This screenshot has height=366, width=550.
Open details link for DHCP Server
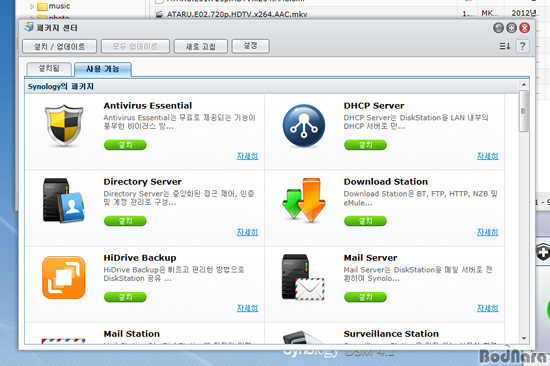pos(488,156)
